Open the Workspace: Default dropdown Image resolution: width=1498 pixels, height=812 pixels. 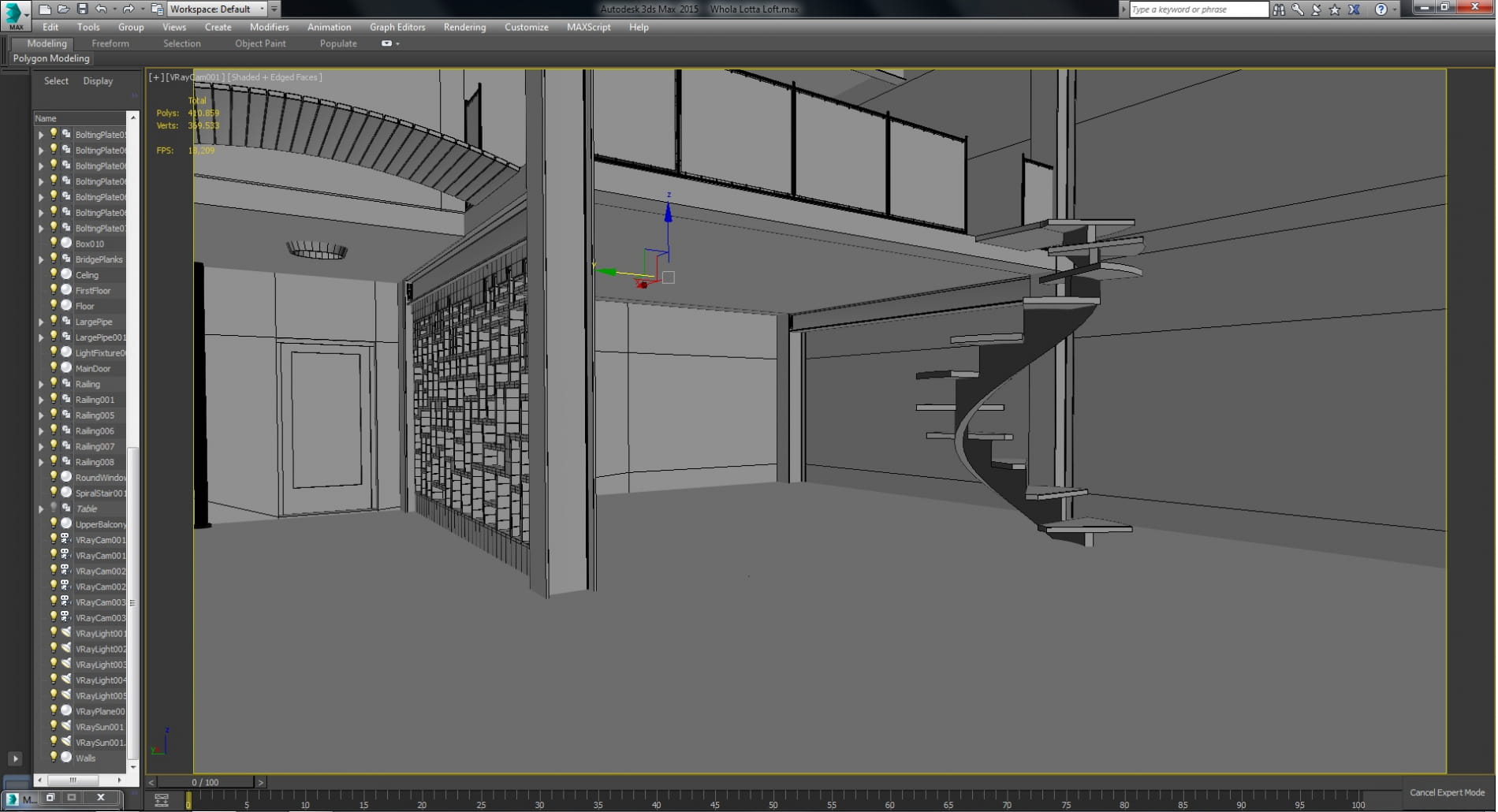click(217, 9)
